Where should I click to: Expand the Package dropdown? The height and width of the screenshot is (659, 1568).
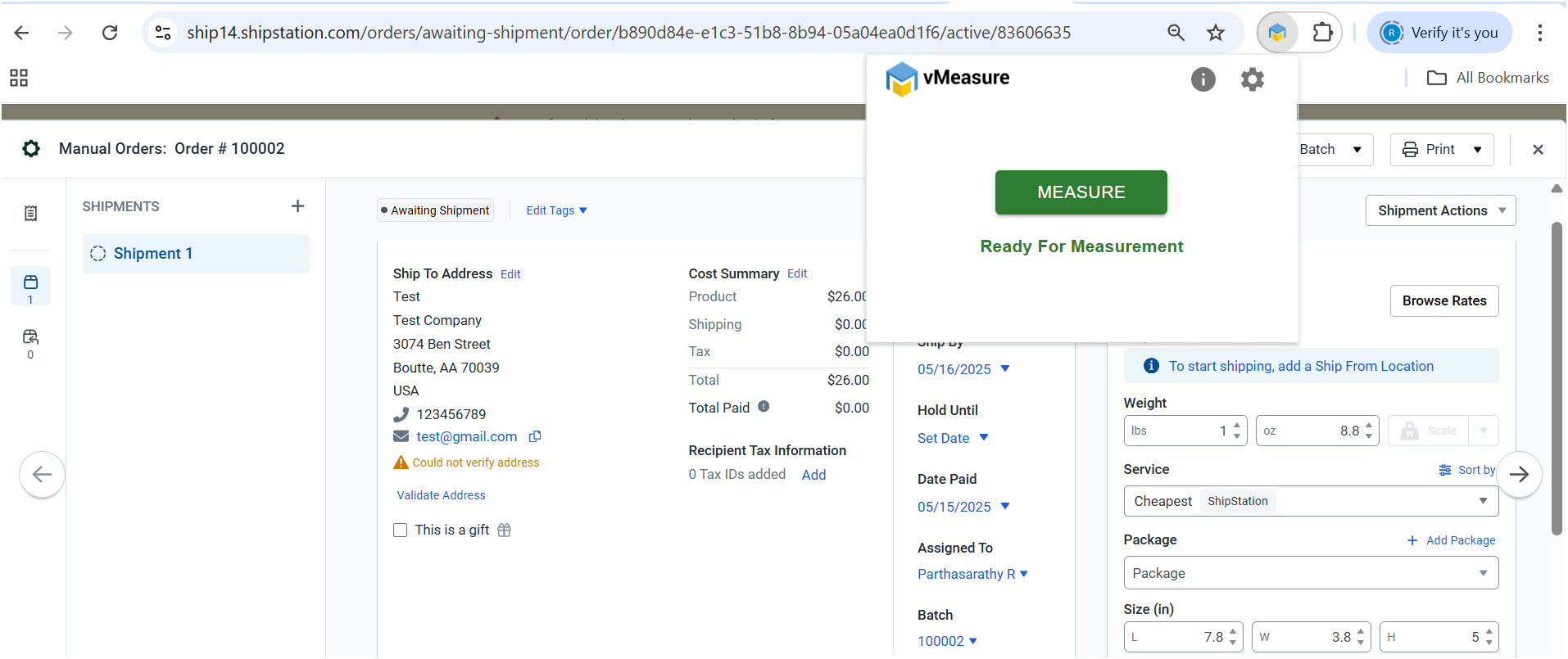(1310, 573)
